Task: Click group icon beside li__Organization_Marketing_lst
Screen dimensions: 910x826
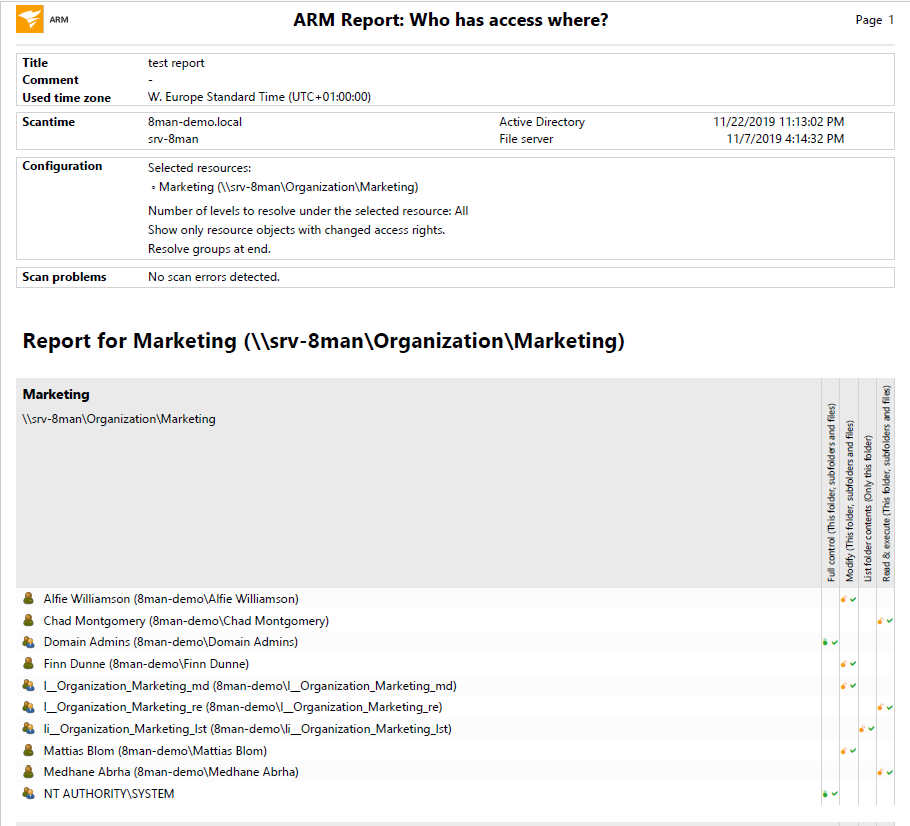Action: pyautogui.click(x=28, y=728)
